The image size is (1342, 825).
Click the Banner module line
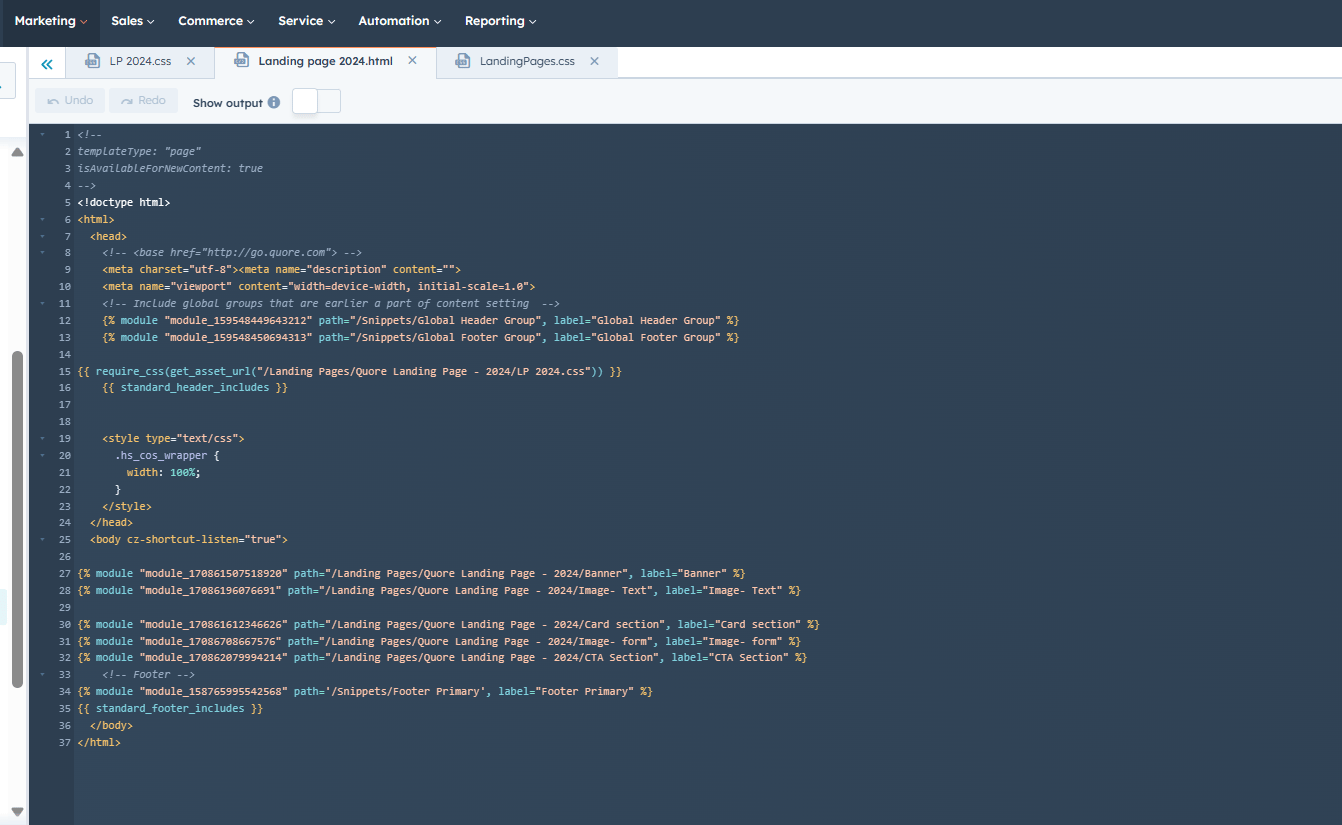click(x=411, y=573)
